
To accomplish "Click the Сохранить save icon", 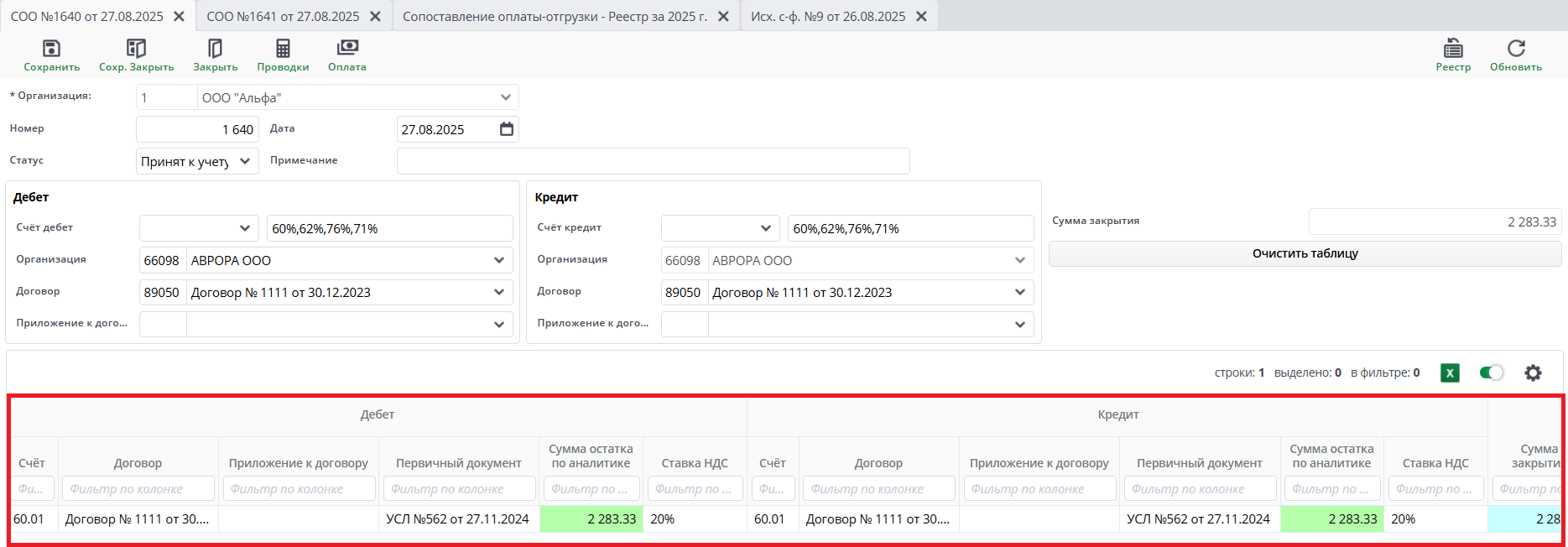I will tap(51, 49).
